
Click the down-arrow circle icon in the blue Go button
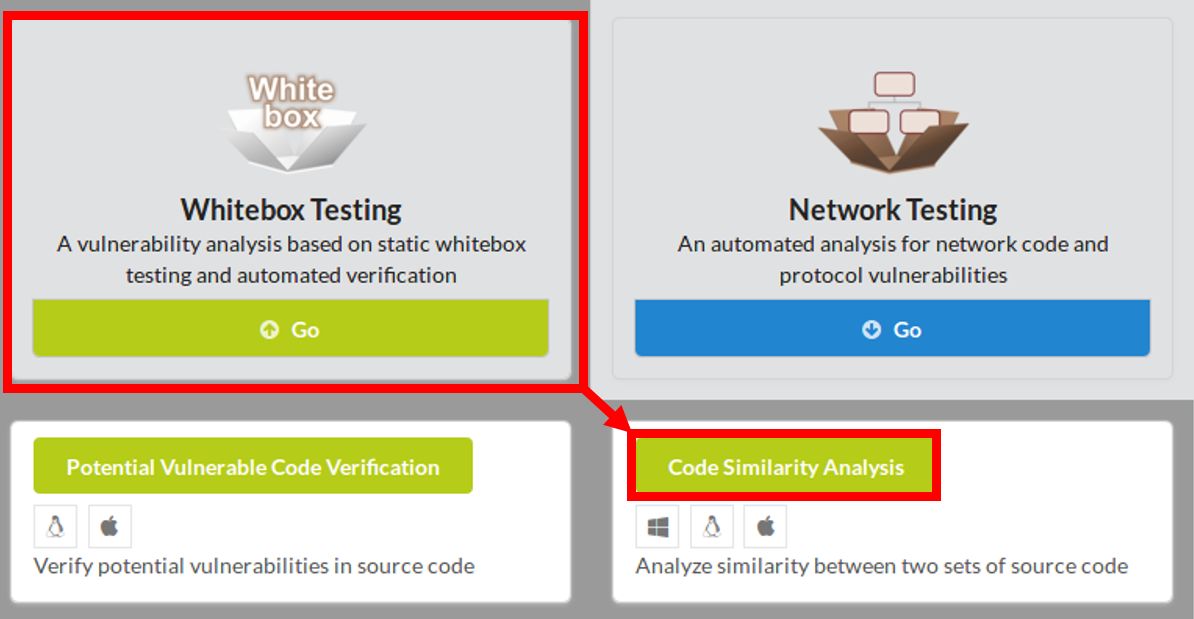coord(871,330)
